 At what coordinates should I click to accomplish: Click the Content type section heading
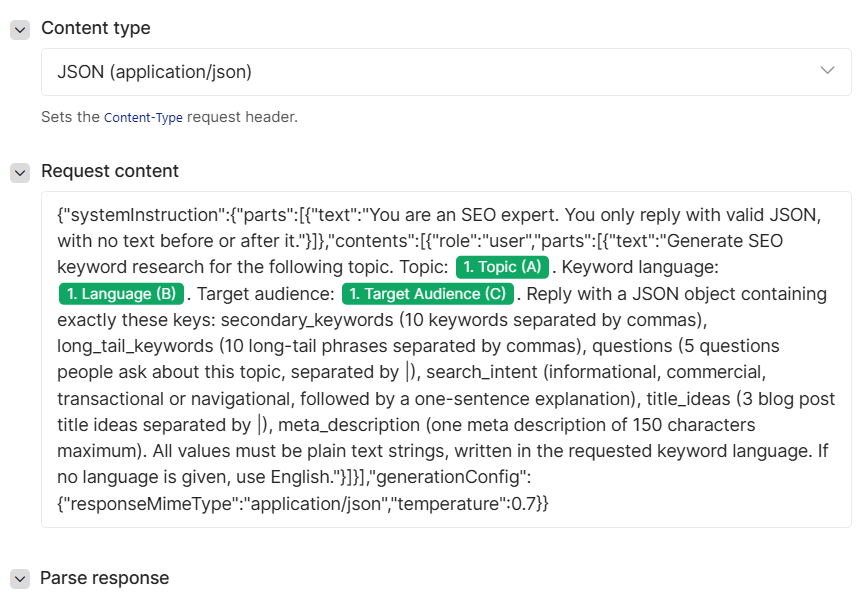tap(96, 28)
